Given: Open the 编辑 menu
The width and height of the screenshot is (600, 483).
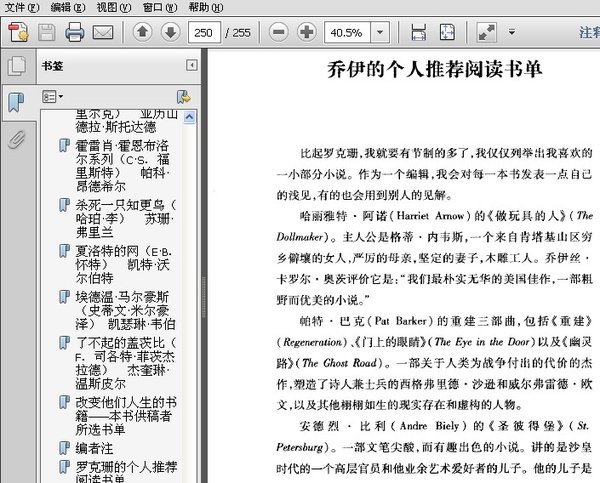Looking at the screenshot, I should pyautogui.click(x=68, y=7).
